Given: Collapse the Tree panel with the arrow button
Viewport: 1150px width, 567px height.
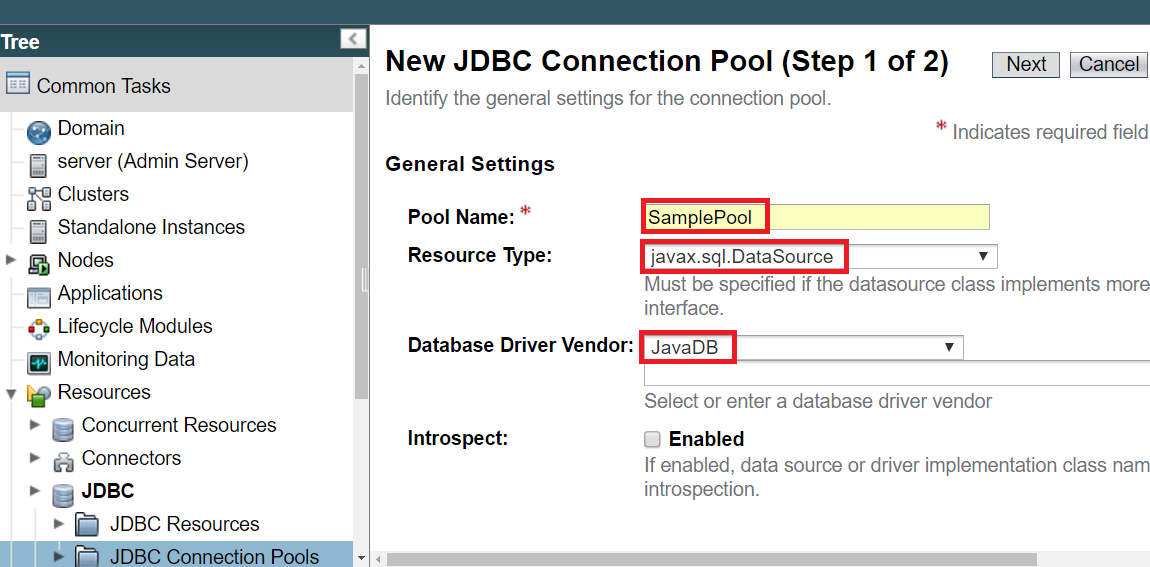Looking at the screenshot, I should tap(353, 39).
